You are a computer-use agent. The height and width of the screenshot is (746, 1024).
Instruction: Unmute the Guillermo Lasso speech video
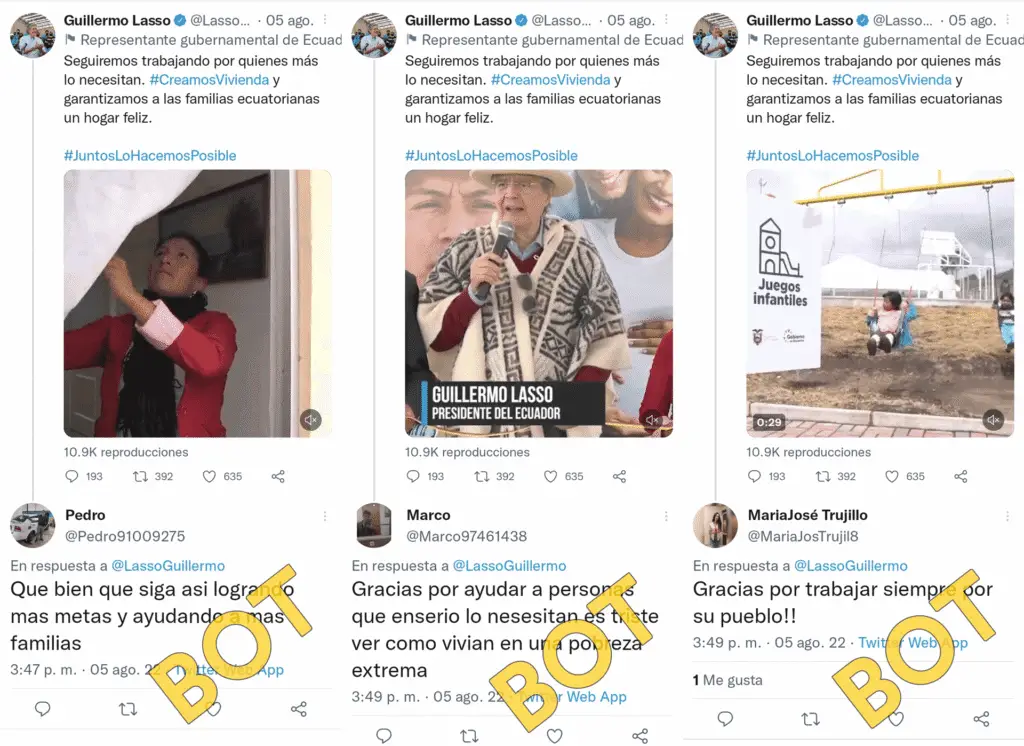(652, 419)
